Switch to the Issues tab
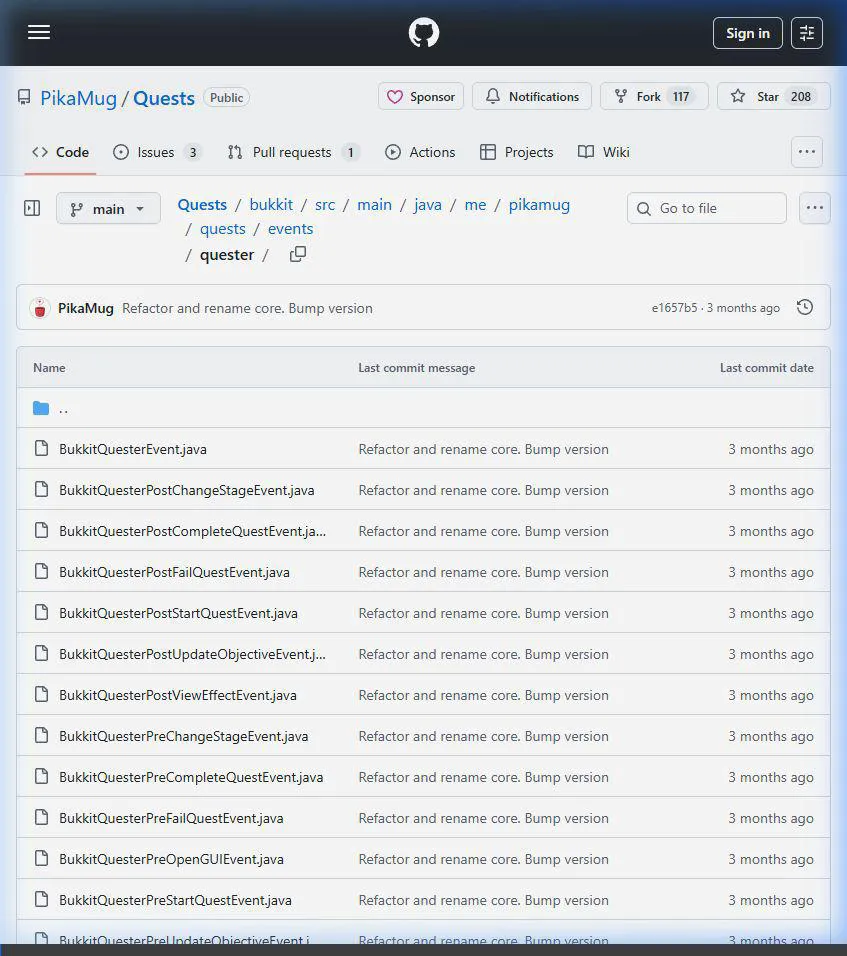 pyautogui.click(x=157, y=152)
